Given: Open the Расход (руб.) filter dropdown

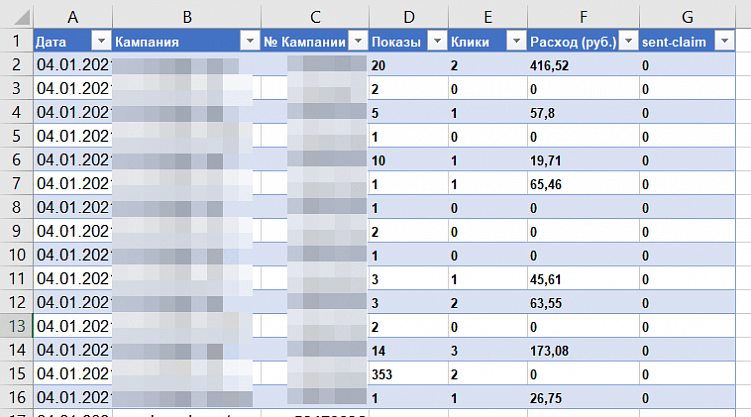Looking at the screenshot, I should (629, 41).
